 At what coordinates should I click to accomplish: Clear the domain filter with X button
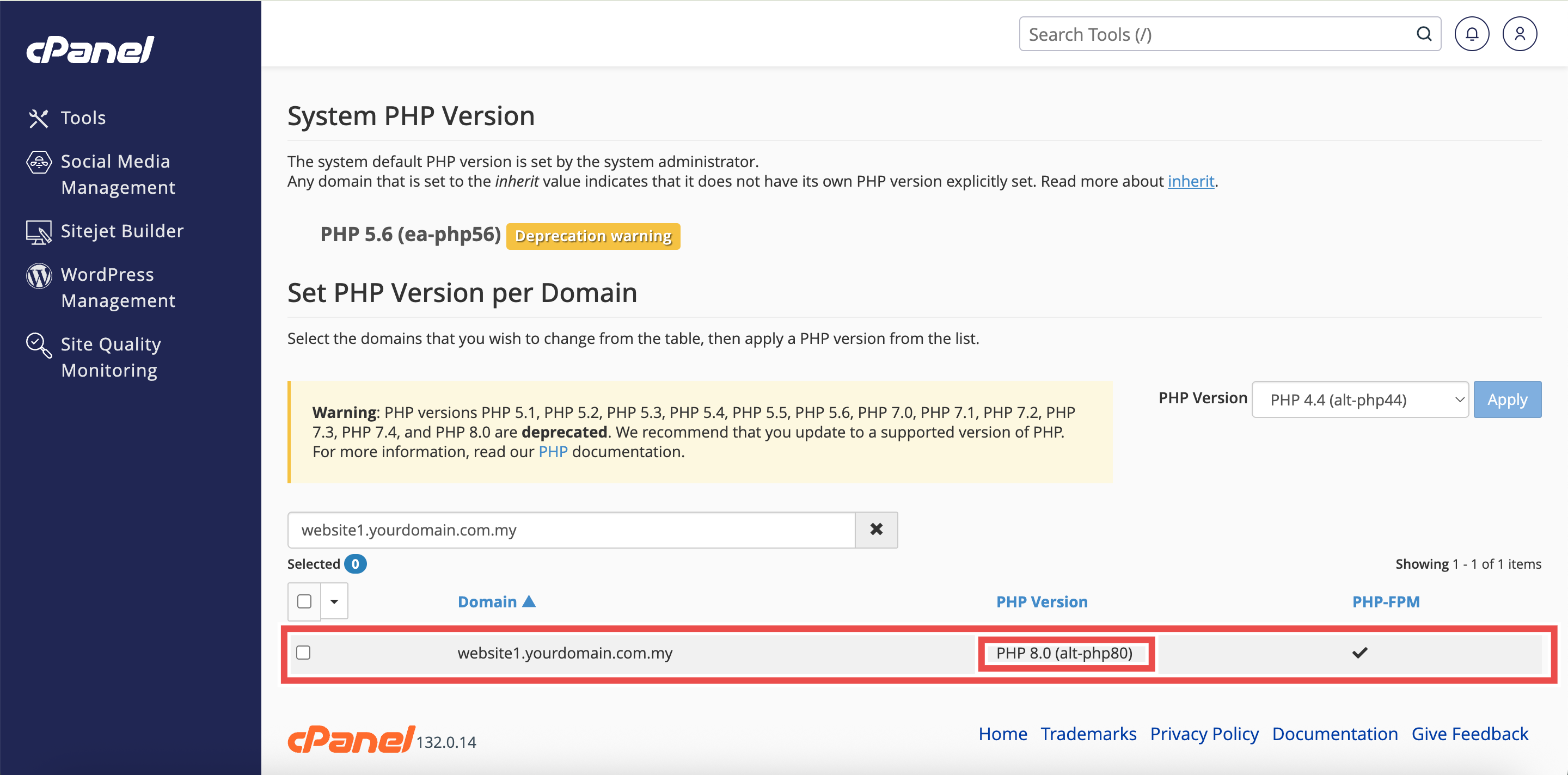pos(876,529)
